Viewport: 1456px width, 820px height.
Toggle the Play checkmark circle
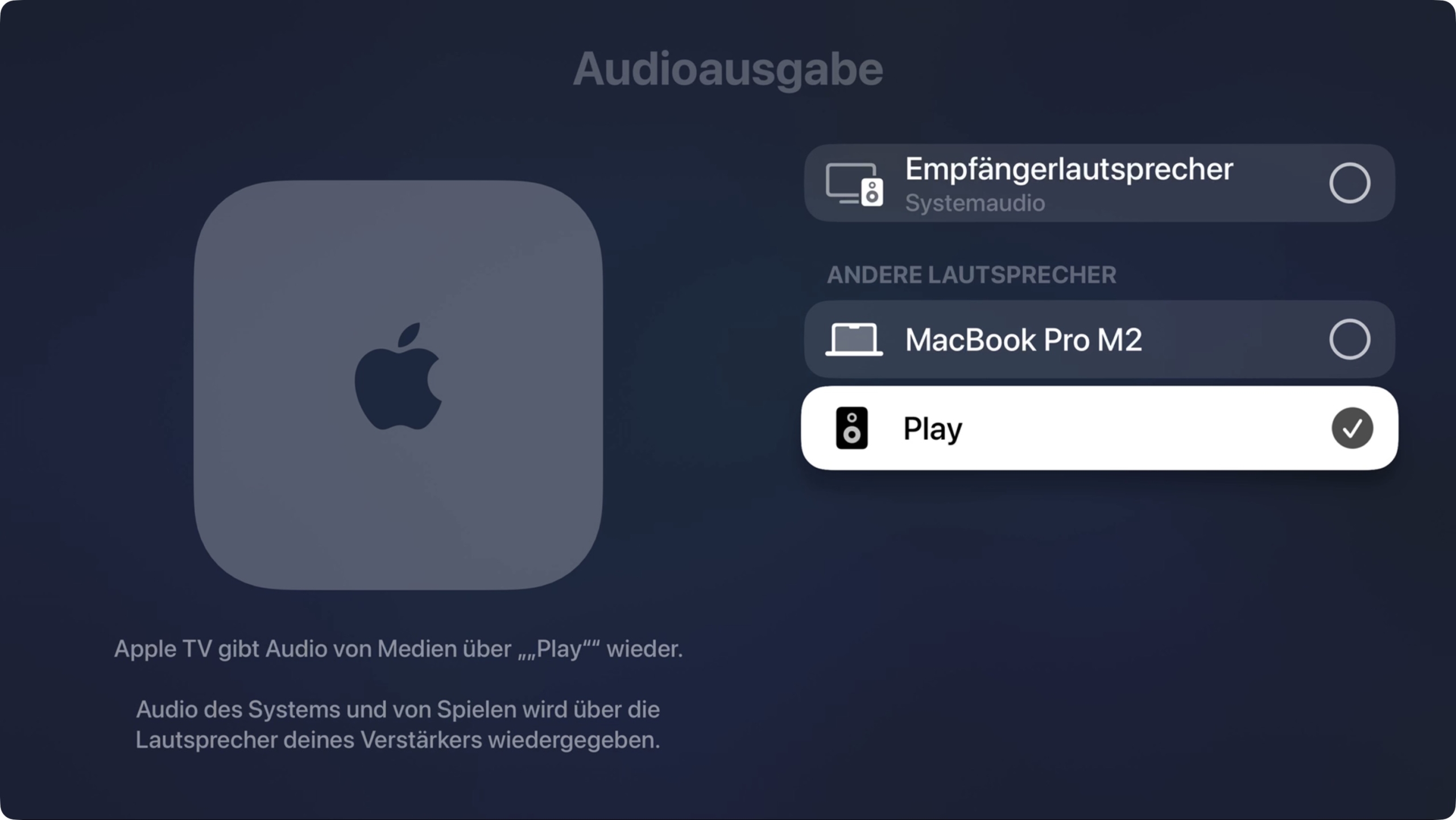1352,428
